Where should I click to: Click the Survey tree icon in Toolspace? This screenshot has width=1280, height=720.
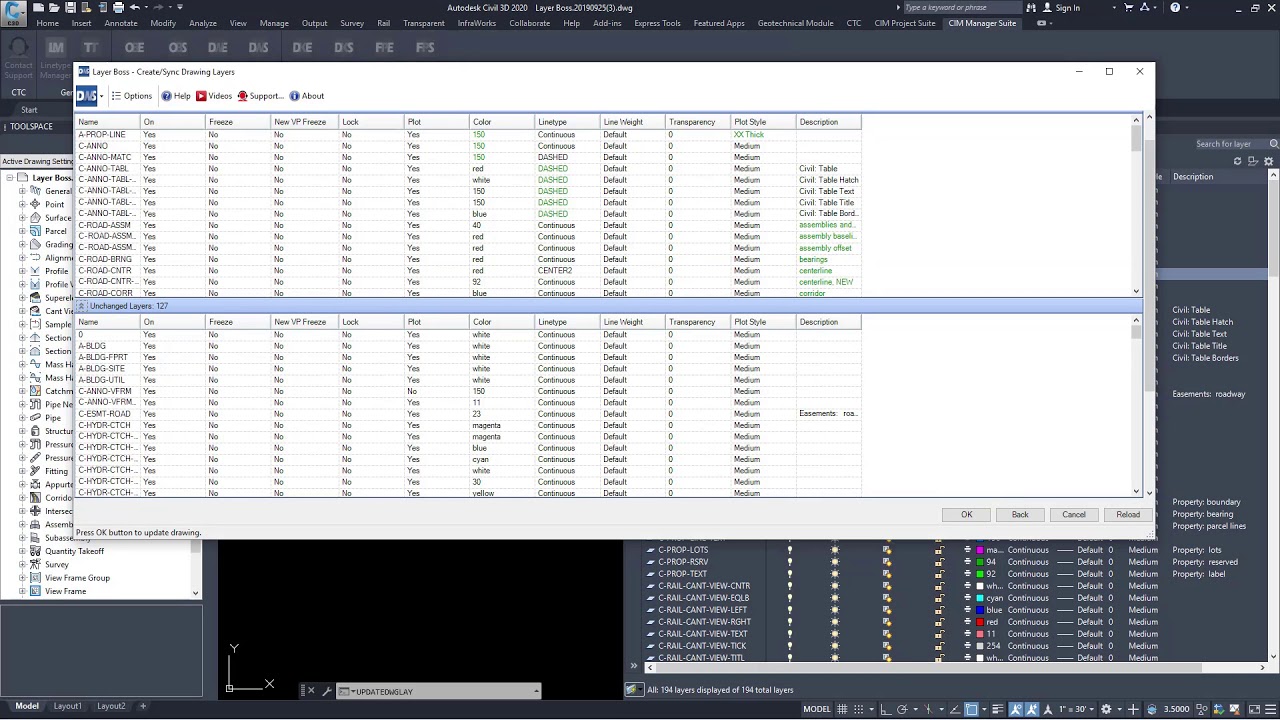[35, 564]
